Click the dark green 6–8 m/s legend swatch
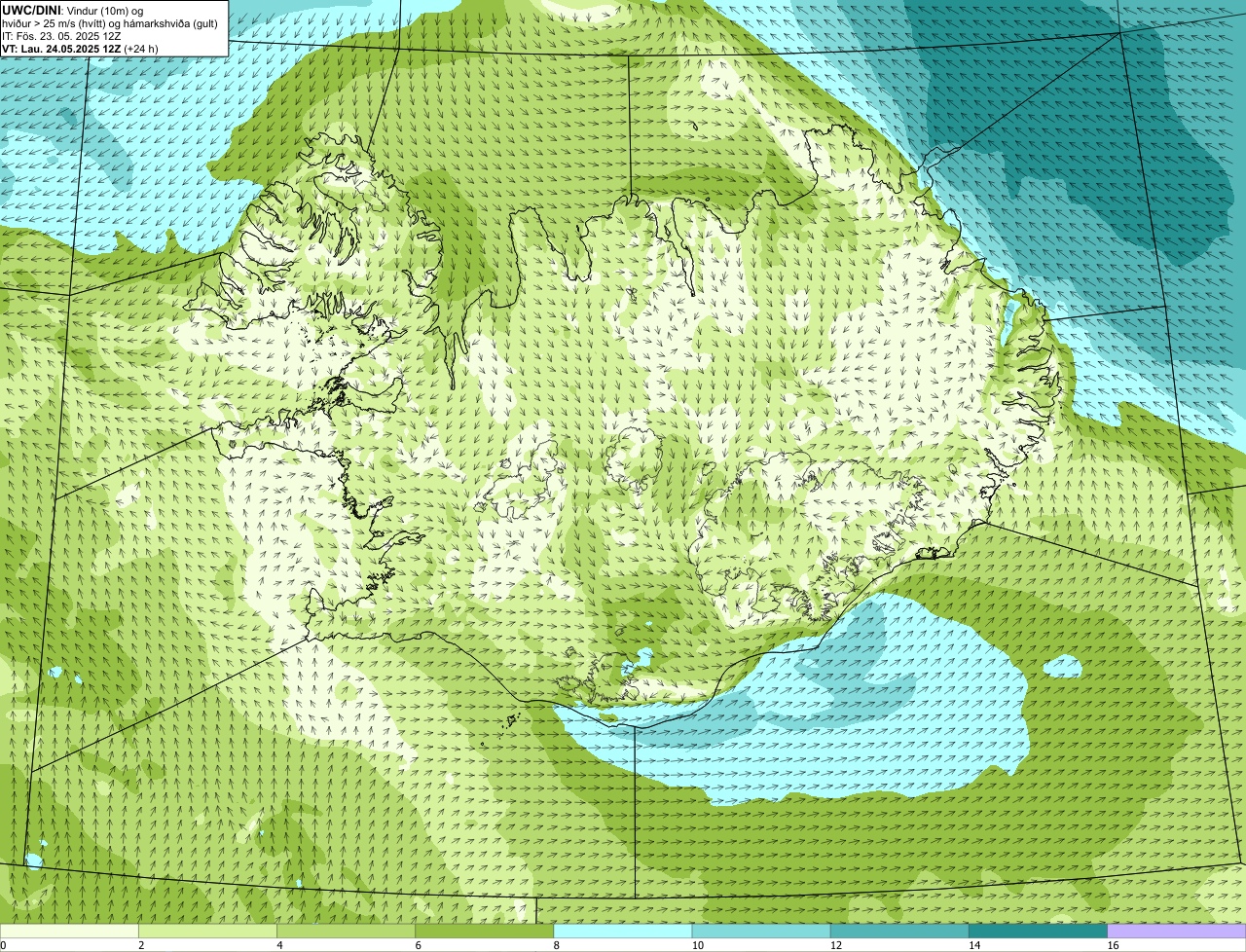Viewport: 1246px width, 952px height. (485, 931)
